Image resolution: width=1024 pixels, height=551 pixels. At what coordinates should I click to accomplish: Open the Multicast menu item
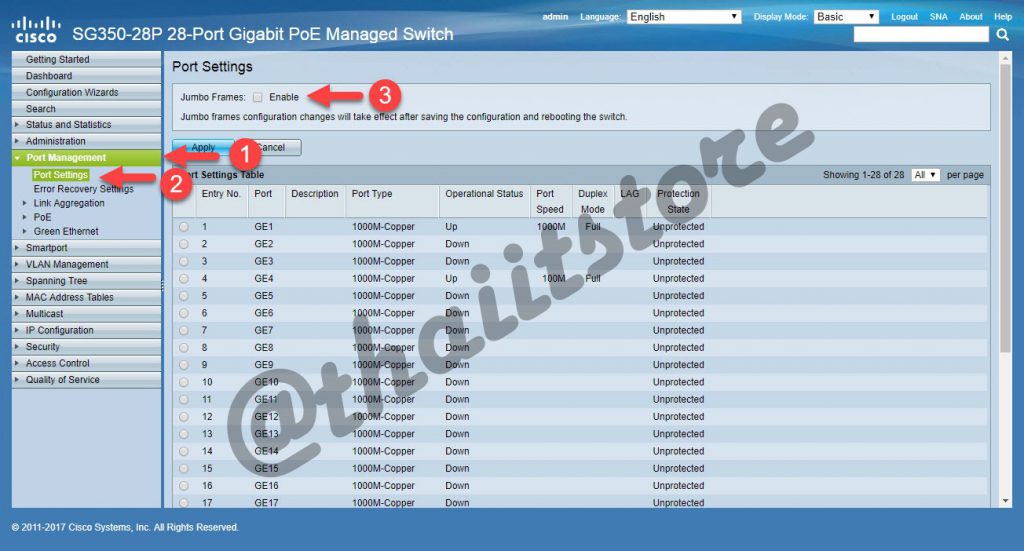coord(86,314)
